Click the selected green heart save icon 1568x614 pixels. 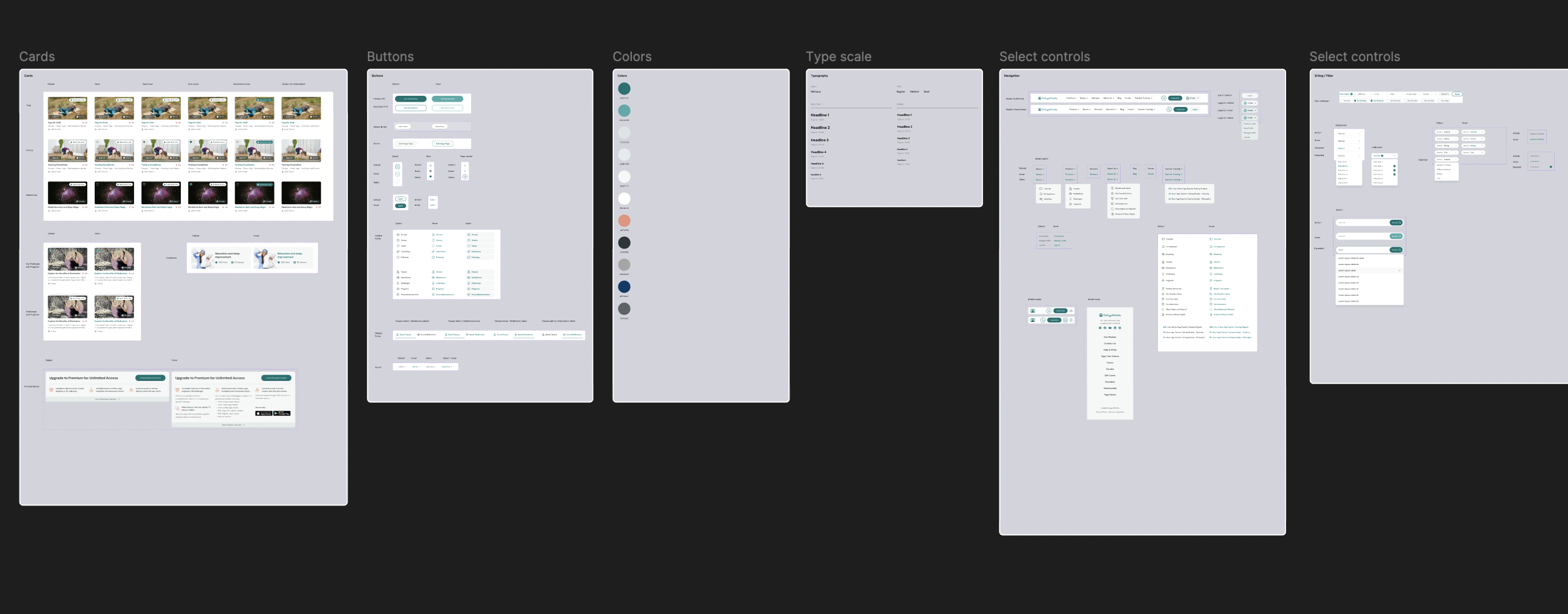point(430,177)
